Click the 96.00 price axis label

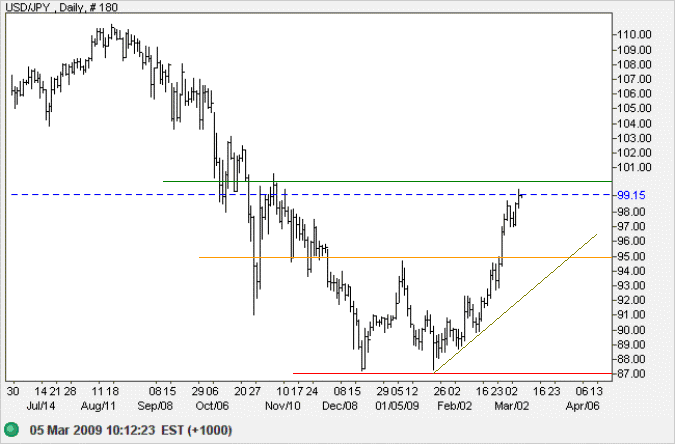click(x=631, y=241)
